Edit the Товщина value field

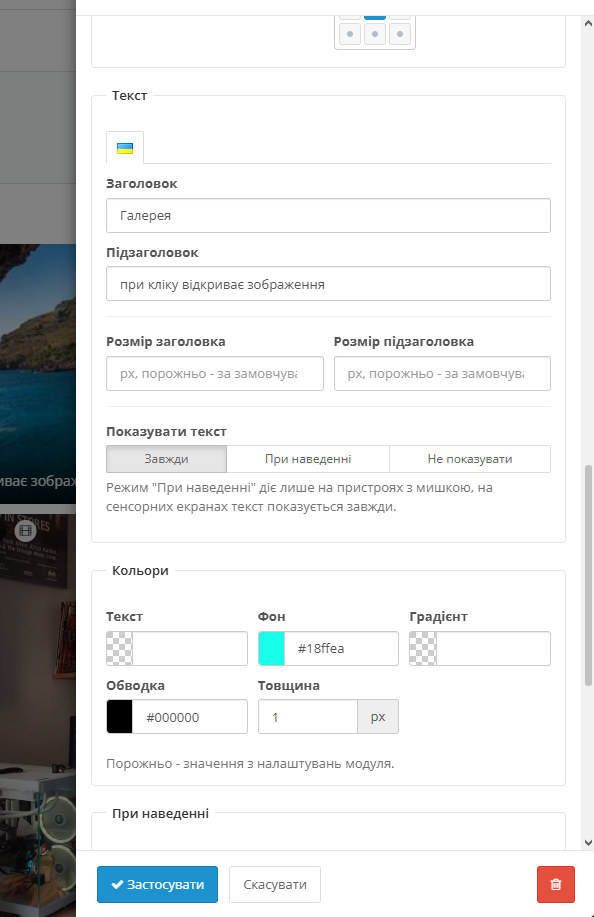[x=308, y=717]
